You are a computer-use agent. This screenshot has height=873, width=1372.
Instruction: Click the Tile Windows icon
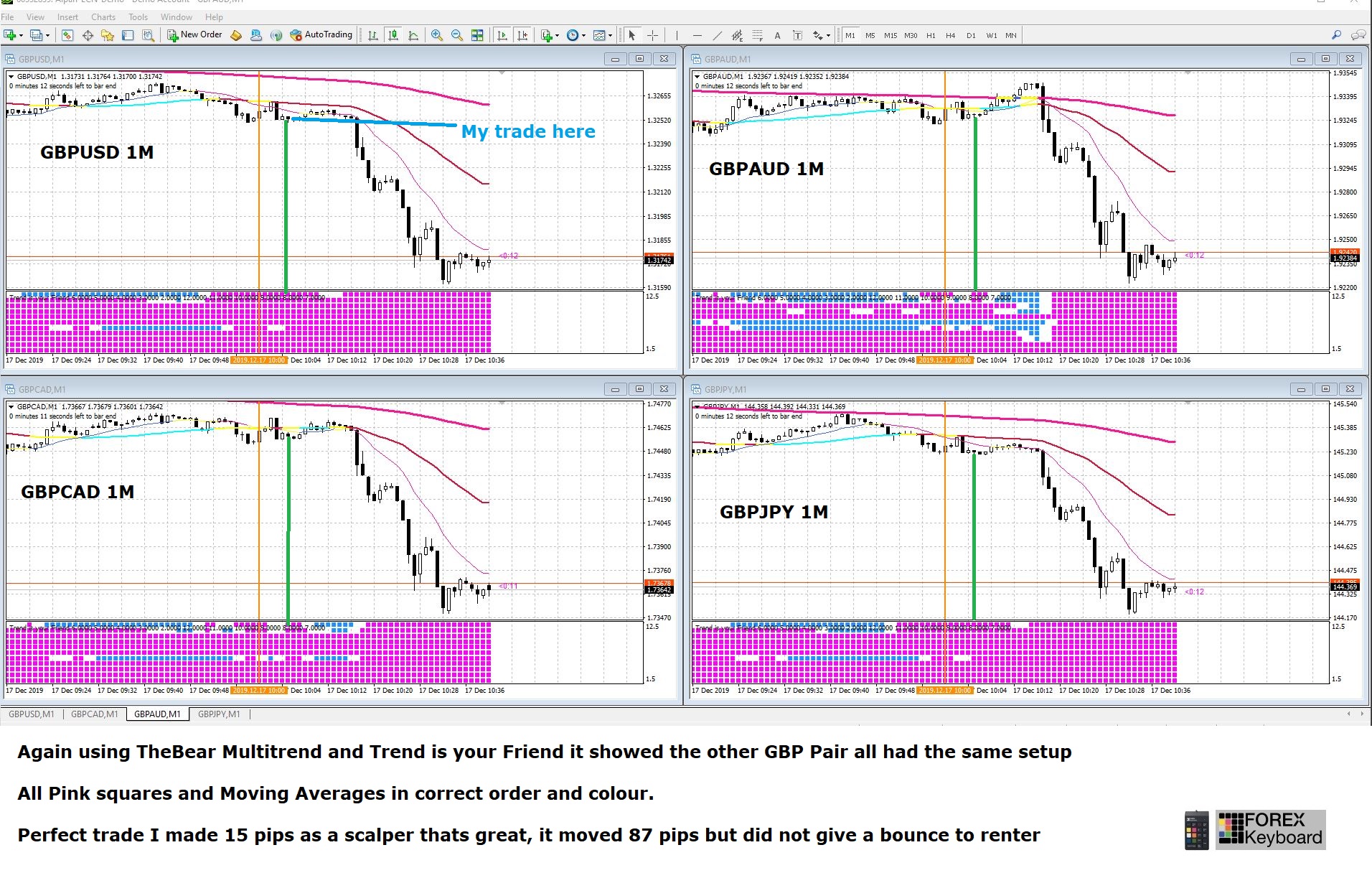click(477, 35)
